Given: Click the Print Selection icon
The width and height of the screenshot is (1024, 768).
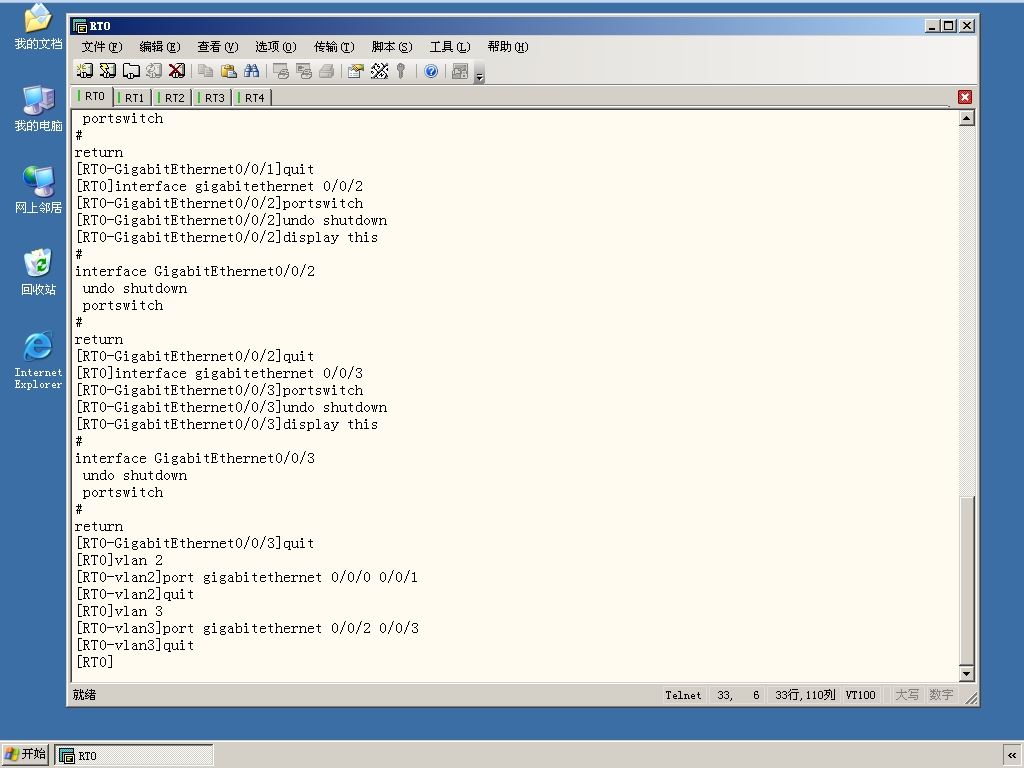Looking at the screenshot, I should click(x=304, y=71).
